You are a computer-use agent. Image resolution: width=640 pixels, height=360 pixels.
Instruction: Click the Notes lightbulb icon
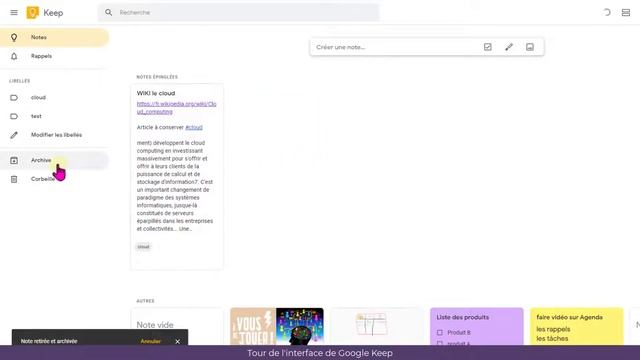pyautogui.click(x=14, y=38)
